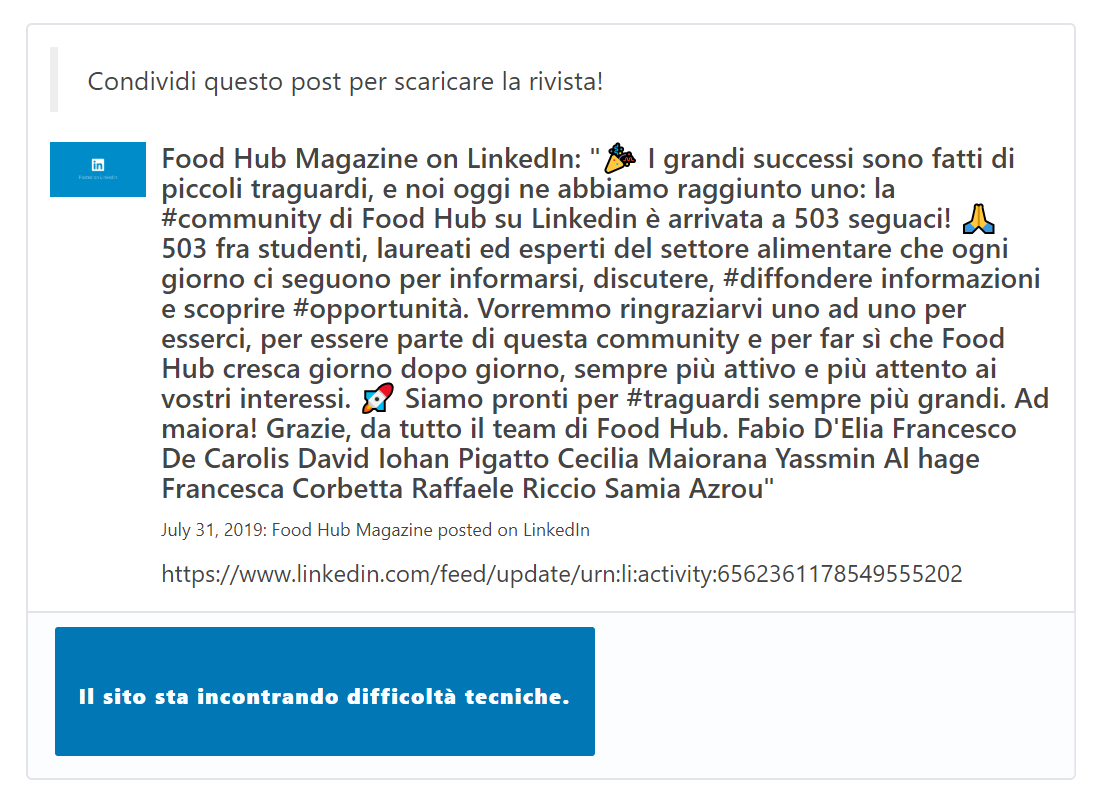1098x797 pixels.
Task: Click 'Food Hub Magazine on LinkedIn' title text
Action: pos(372,159)
